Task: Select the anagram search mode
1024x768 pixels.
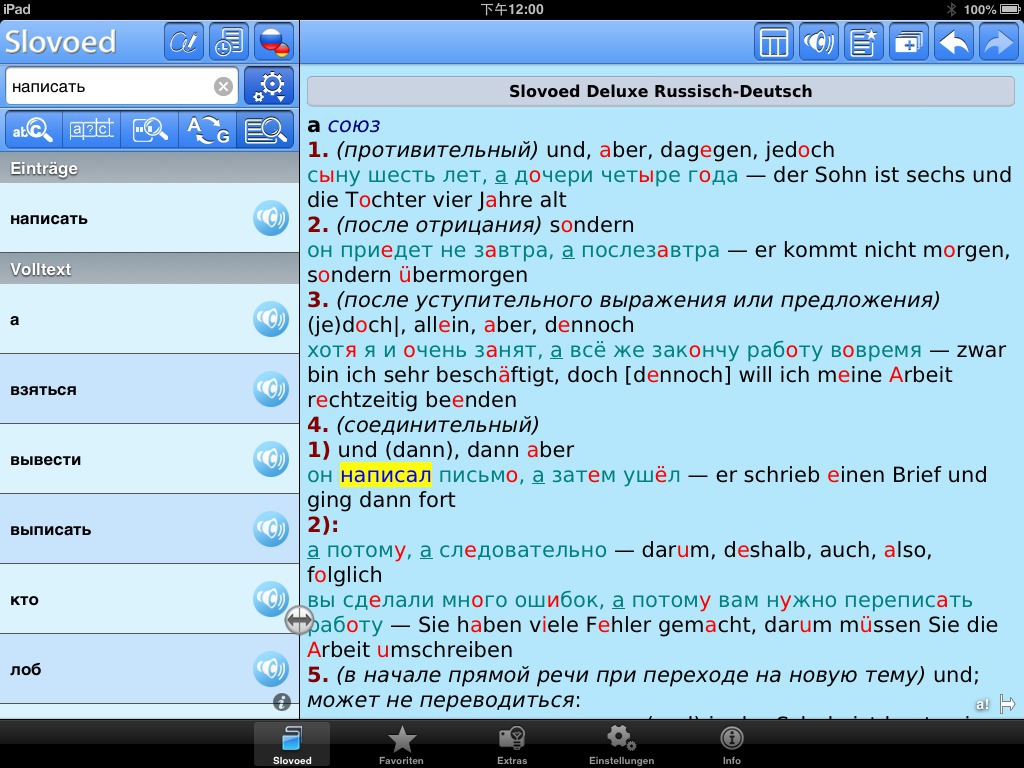Action: [208, 130]
